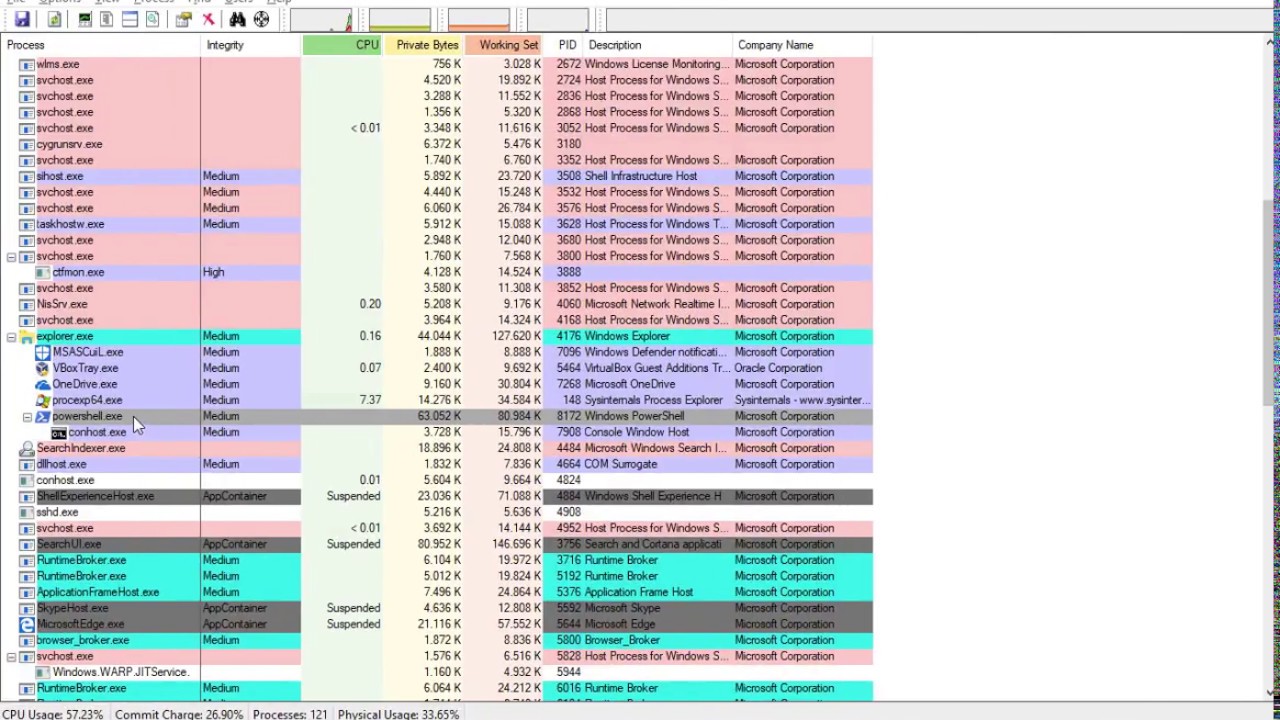Click 'Microsoft Windows Search I...' description cell
Image resolution: width=1280 pixels, height=720 pixels.
pyautogui.click(x=655, y=448)
